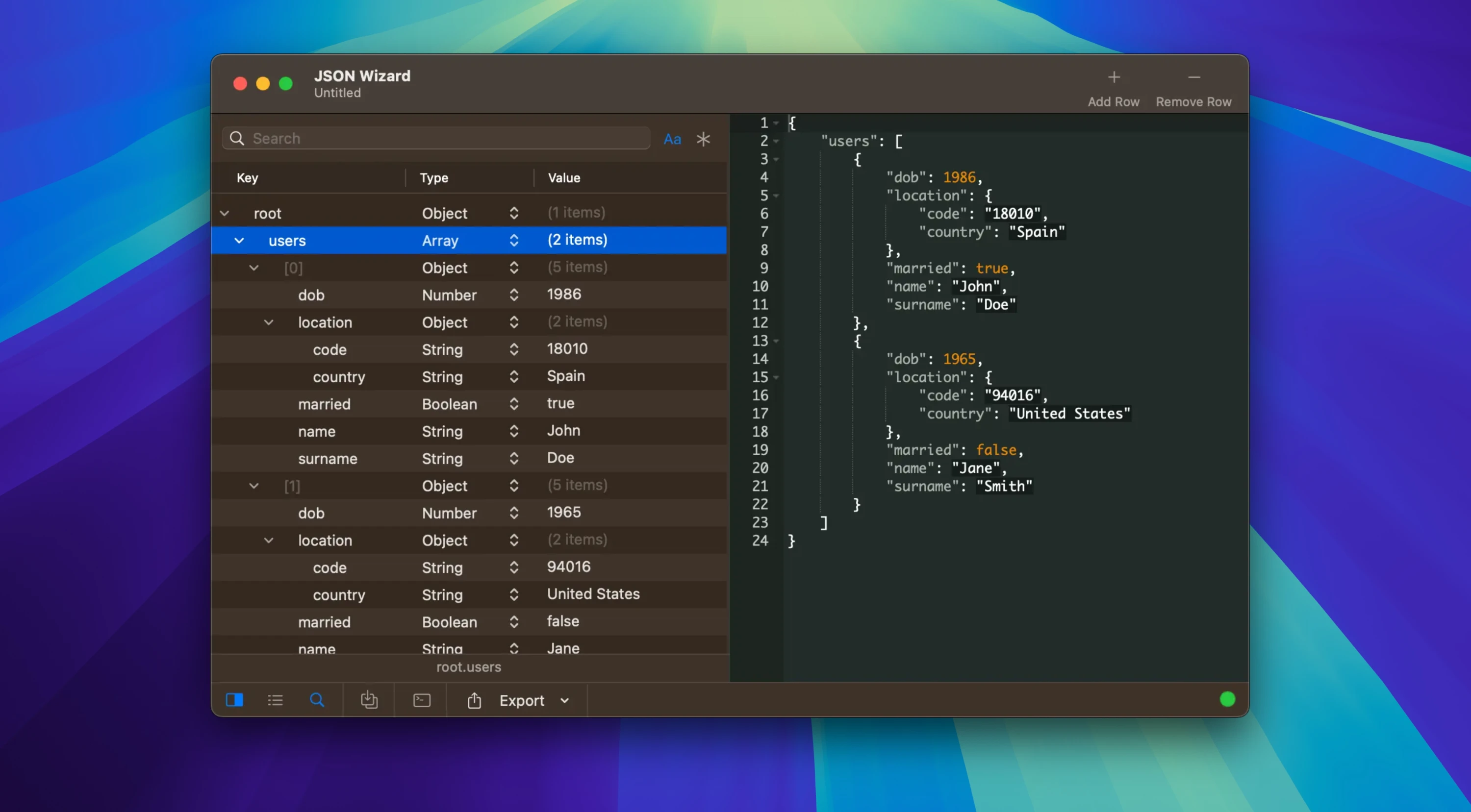Toggle the split view panel icon
The height and width of the screenshot is (812, 1471).
pos(234,700)
